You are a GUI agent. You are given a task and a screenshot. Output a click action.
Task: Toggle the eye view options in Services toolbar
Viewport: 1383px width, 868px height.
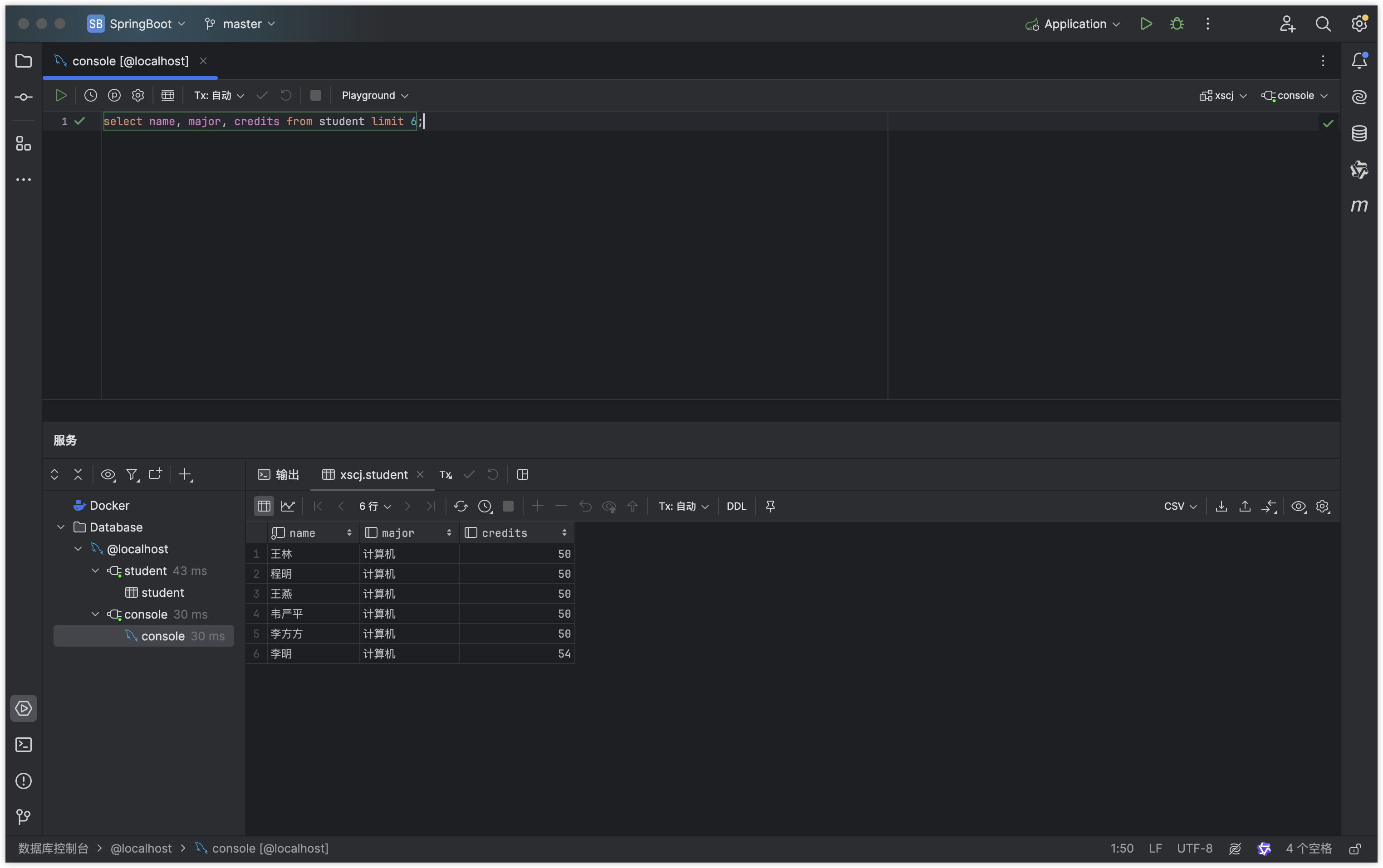108,475
